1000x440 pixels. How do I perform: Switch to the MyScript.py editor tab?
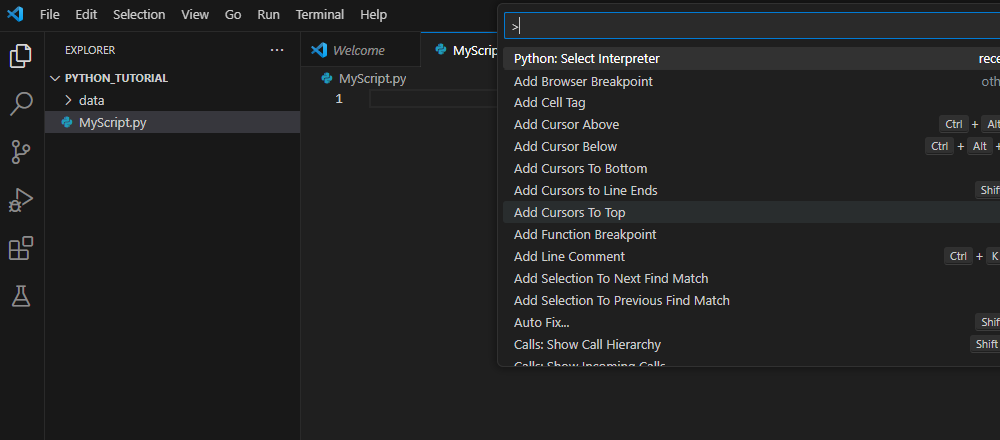(459, 50)
